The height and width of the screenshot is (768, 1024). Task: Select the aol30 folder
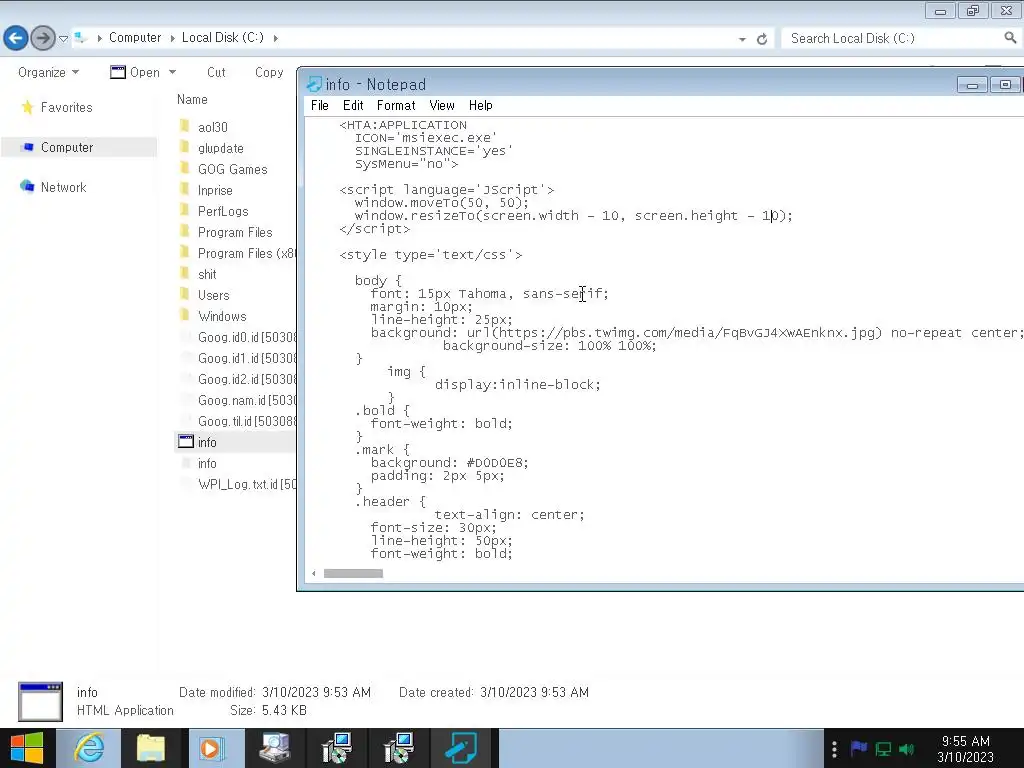click(x=212, y=127)
